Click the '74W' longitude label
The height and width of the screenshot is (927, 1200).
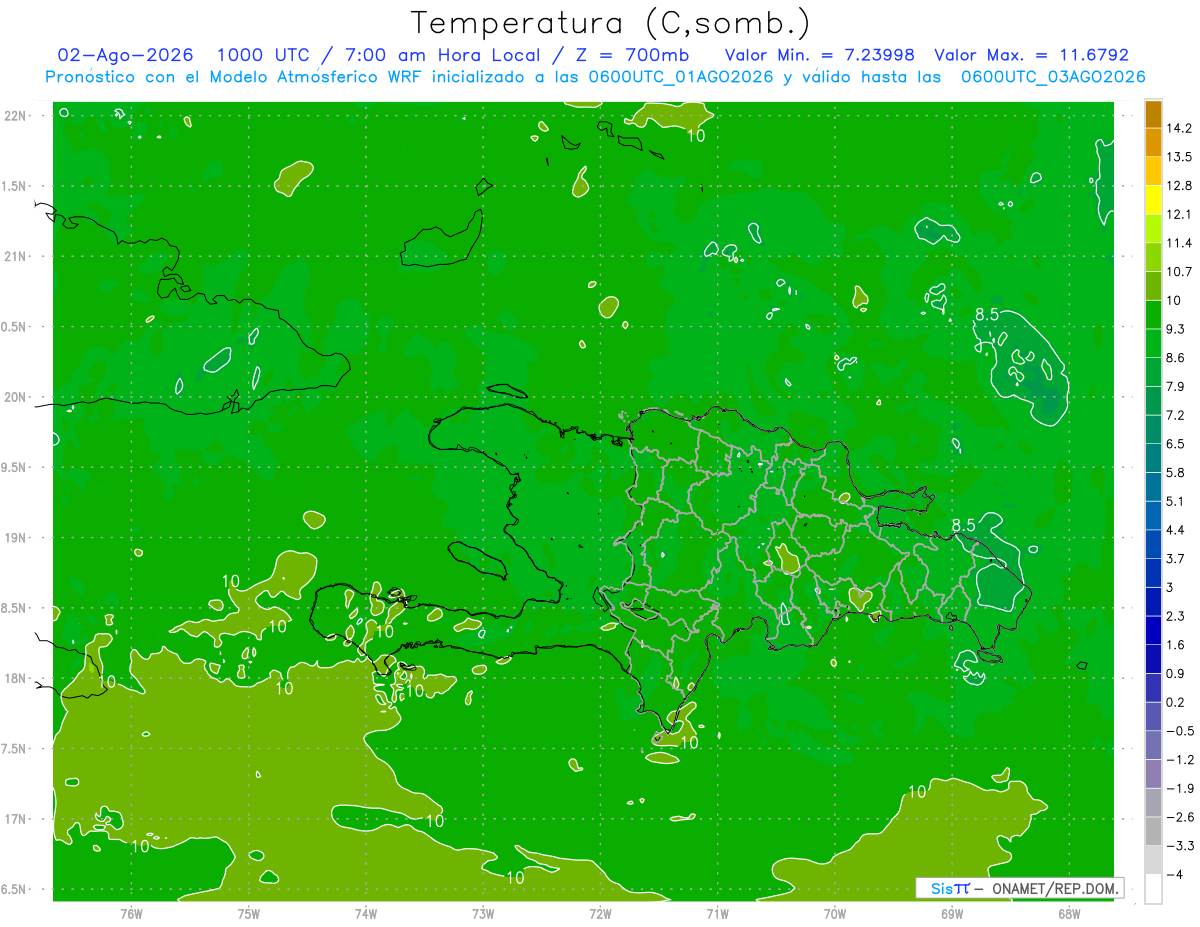click(365, 913)
